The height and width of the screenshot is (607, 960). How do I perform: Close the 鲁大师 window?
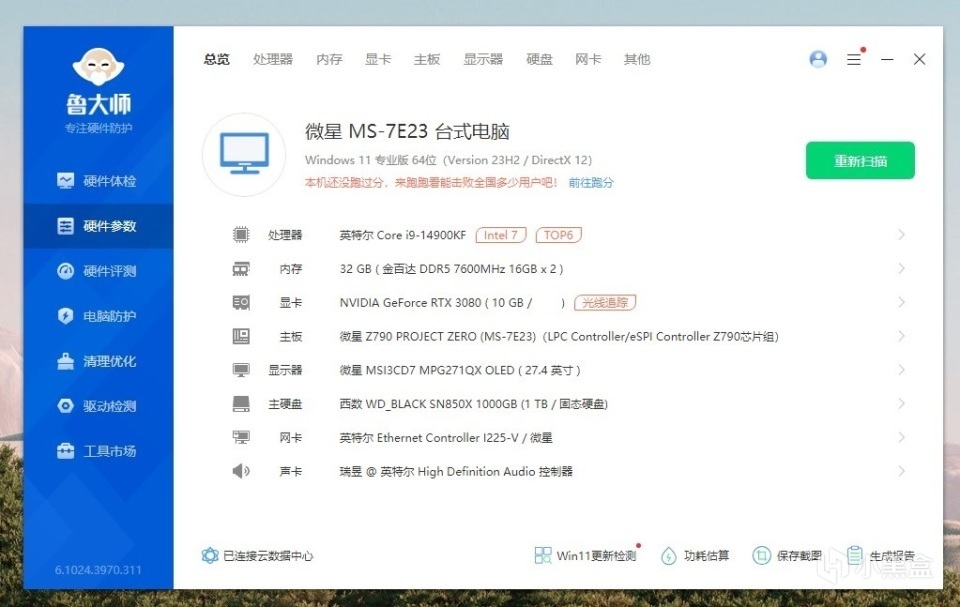click(x=919, y=59)
